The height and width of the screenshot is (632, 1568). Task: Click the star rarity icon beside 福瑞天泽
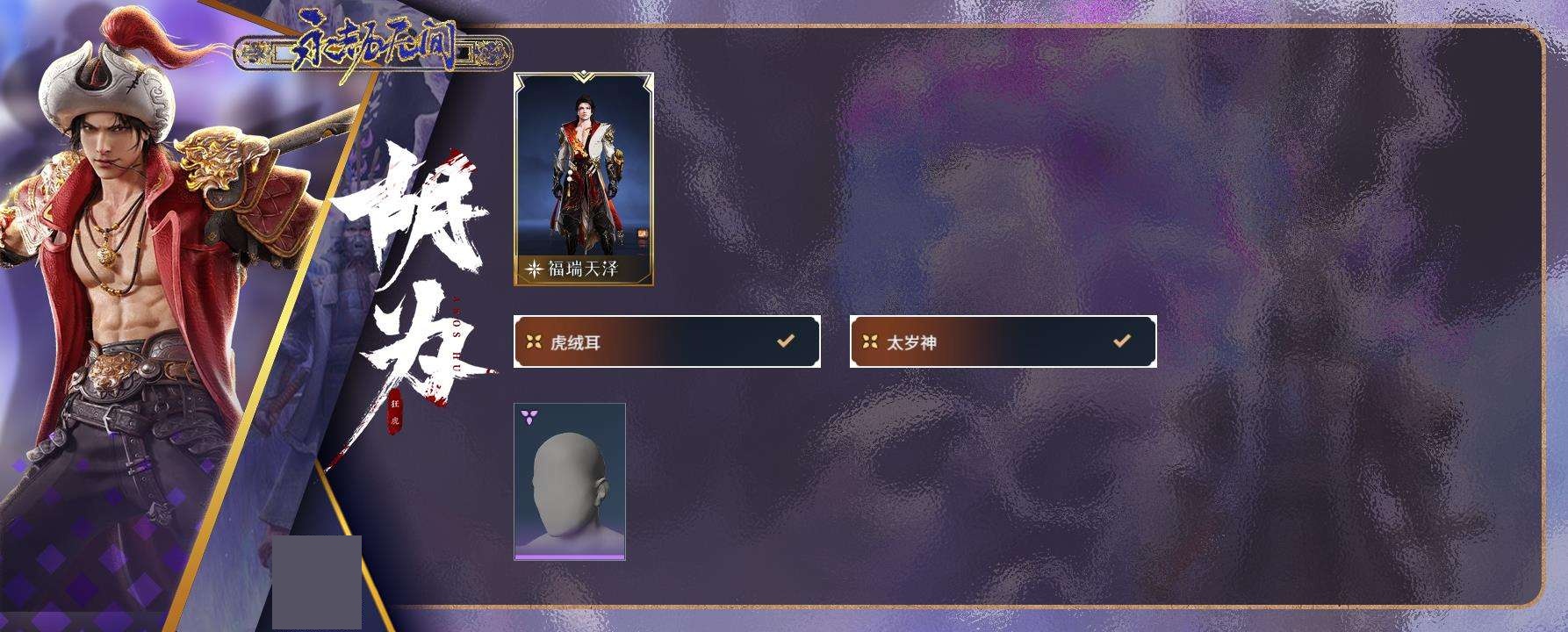[x=533, y=269]
